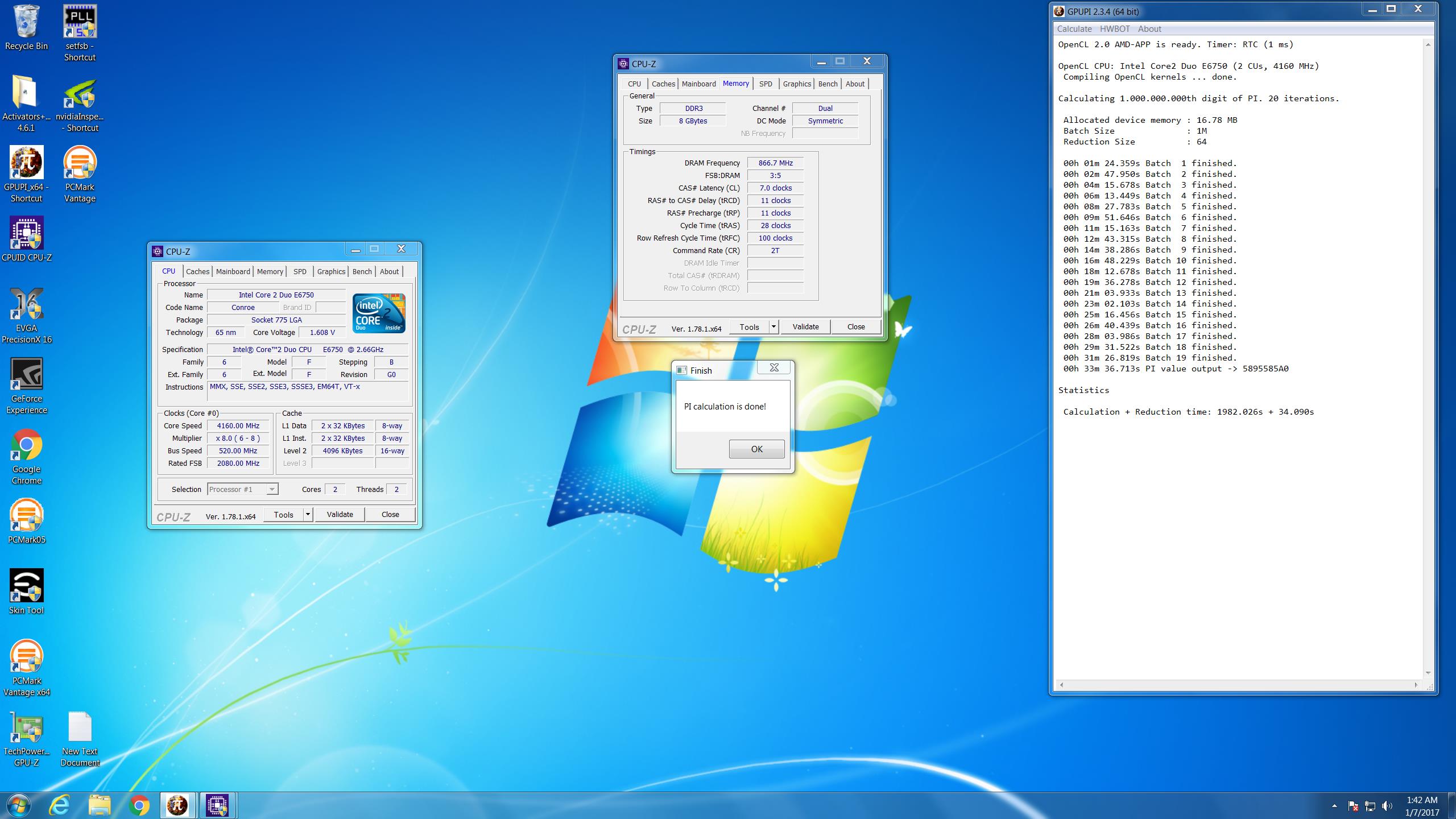Viewport: 1456px width, 819px height.
Task: Launch PCMark05 desktop icon
Action: pos(26,521)
